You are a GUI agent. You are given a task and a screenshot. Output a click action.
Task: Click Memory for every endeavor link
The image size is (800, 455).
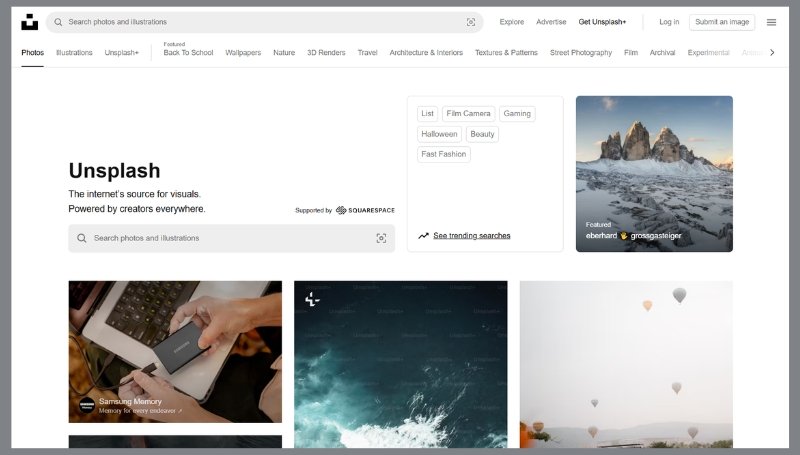click(140, 411)
